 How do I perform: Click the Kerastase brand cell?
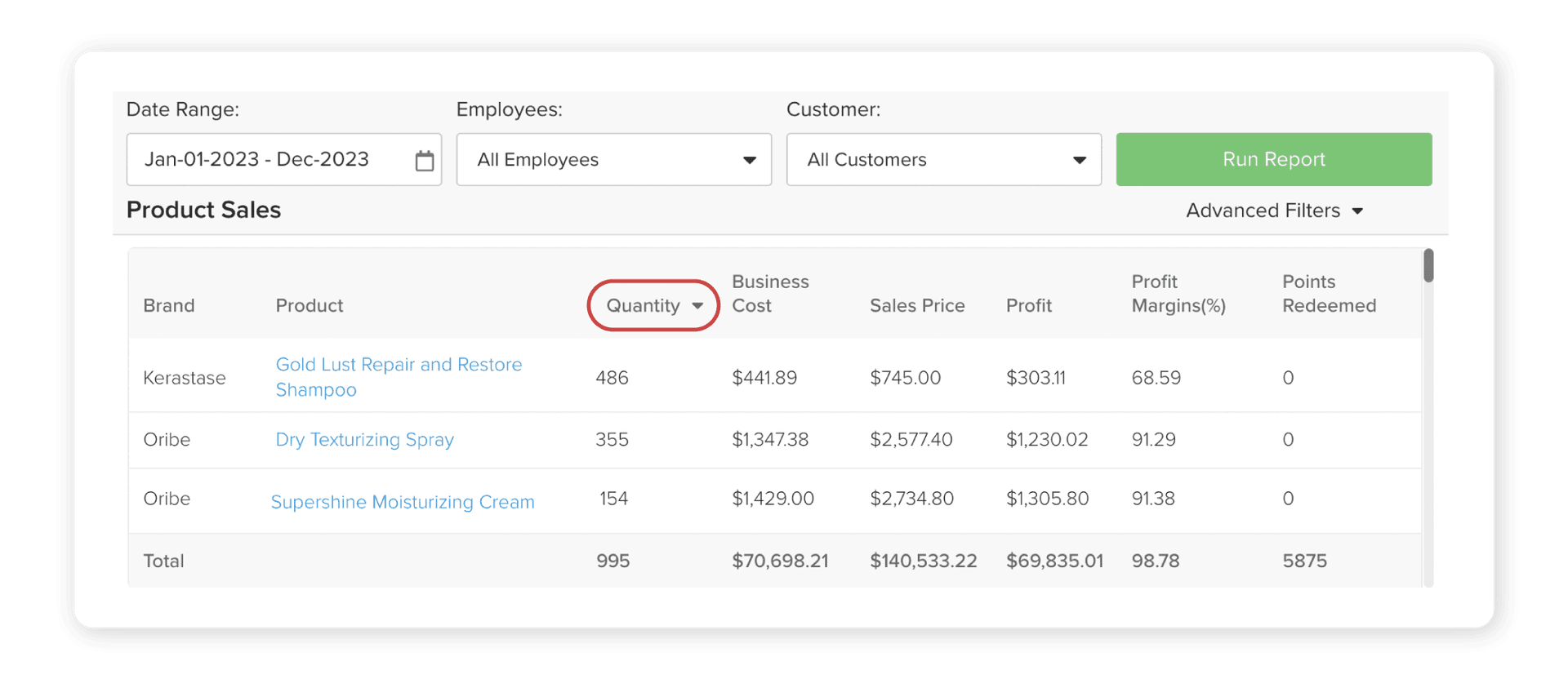[x=185, y=378]
